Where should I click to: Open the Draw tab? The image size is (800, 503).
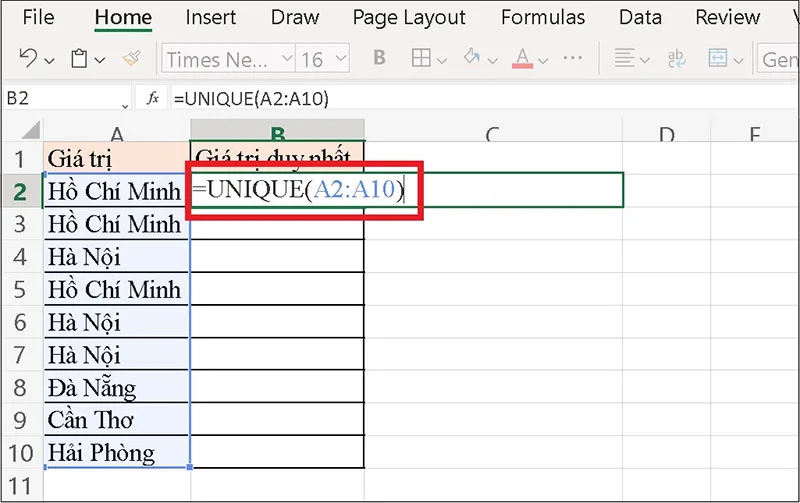[x=295, y=17]
